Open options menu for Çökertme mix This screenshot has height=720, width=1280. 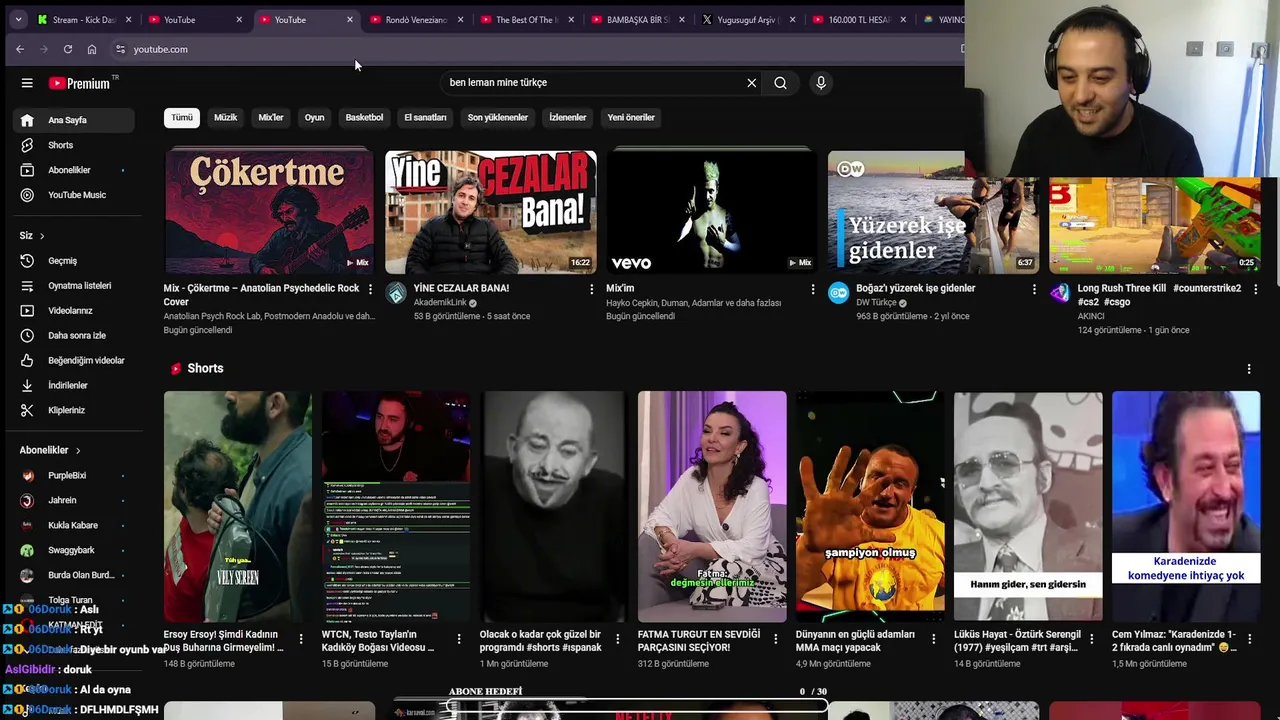[x=370, y=289]
